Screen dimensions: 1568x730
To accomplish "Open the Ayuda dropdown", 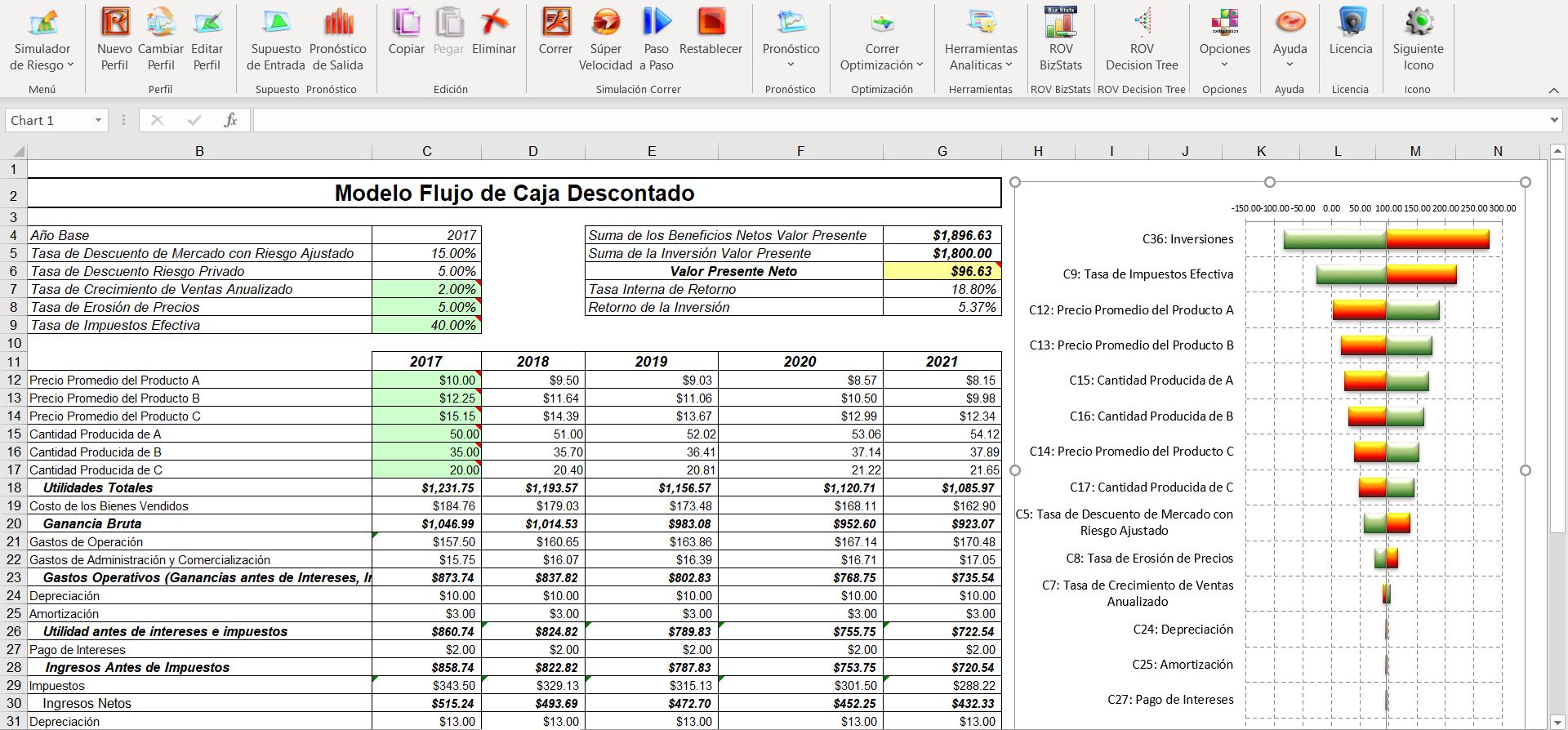I will (1290, 39).
